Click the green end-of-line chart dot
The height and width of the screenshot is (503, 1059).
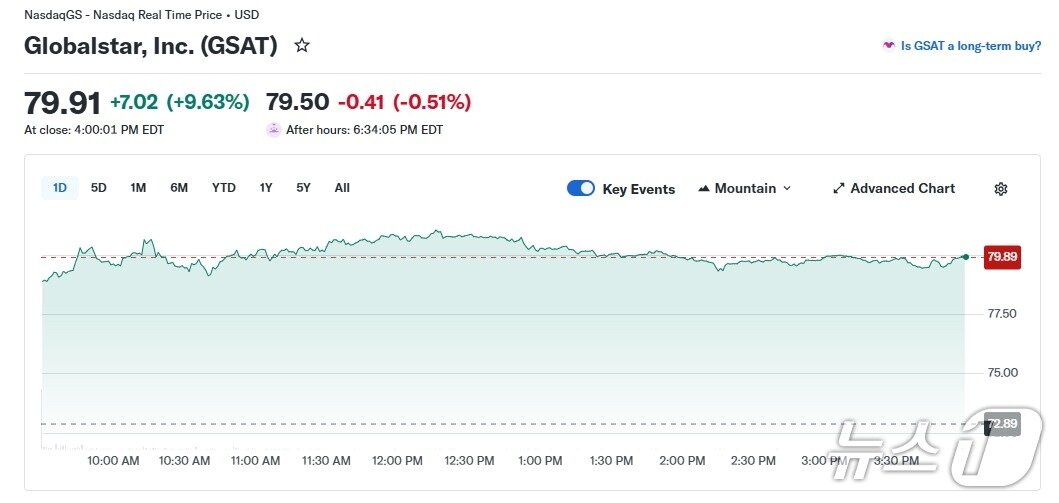pos(965,257)
